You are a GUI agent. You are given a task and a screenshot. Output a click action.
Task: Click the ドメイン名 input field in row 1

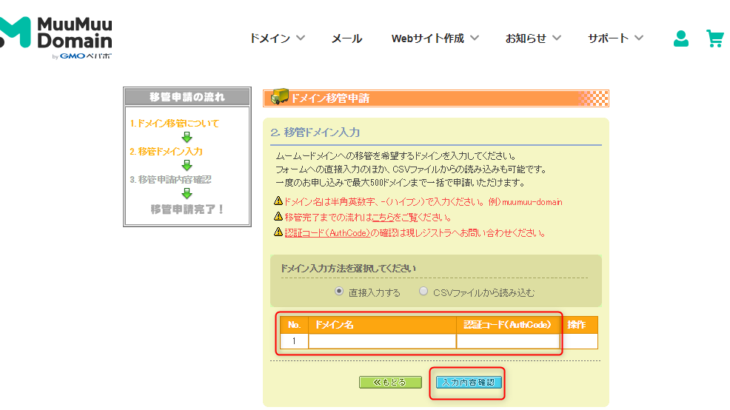point(382,341)
